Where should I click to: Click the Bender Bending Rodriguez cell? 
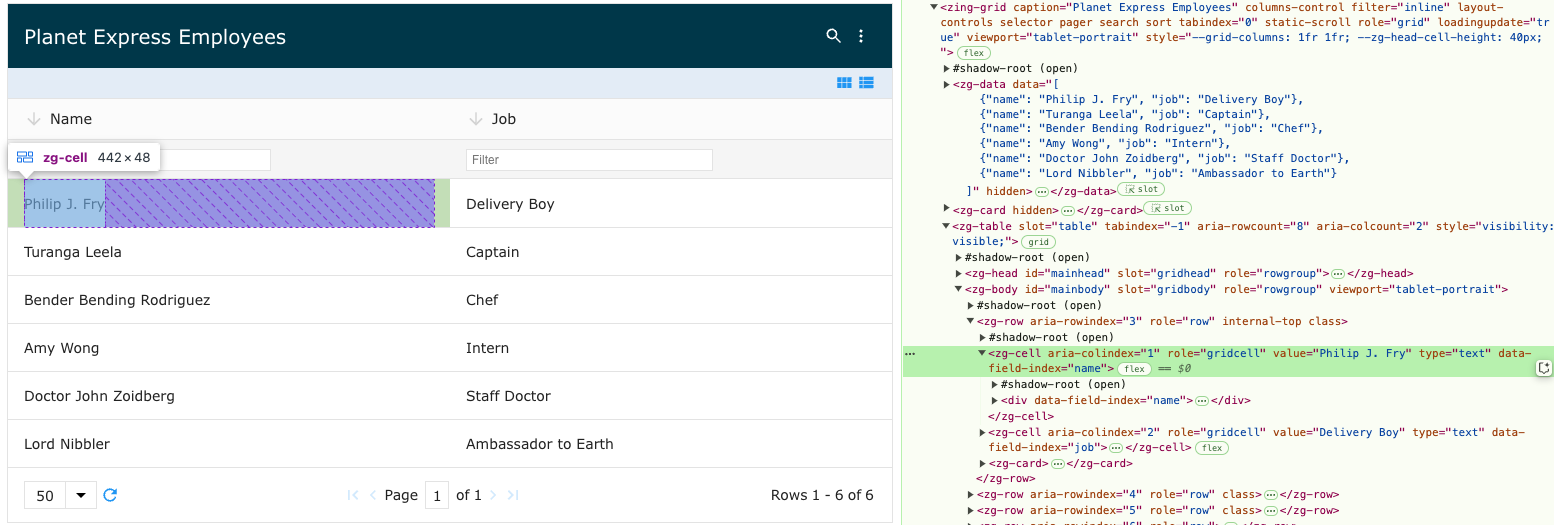pos(229,300)
